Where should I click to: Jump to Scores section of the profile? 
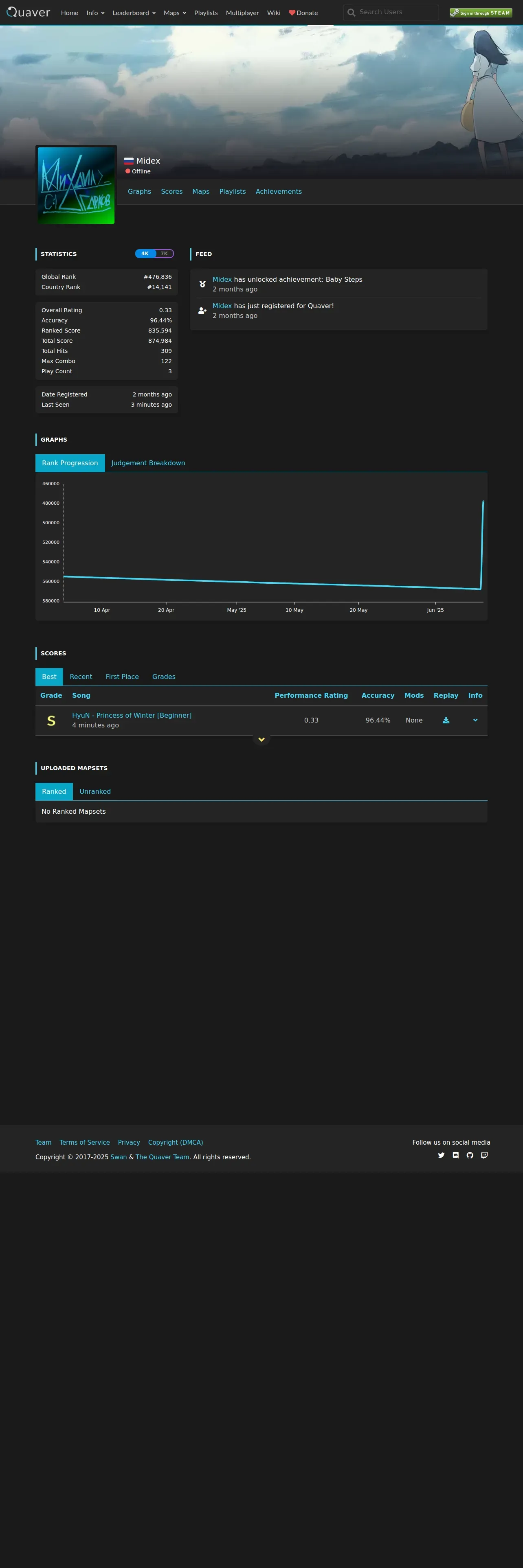coord(172,192)
